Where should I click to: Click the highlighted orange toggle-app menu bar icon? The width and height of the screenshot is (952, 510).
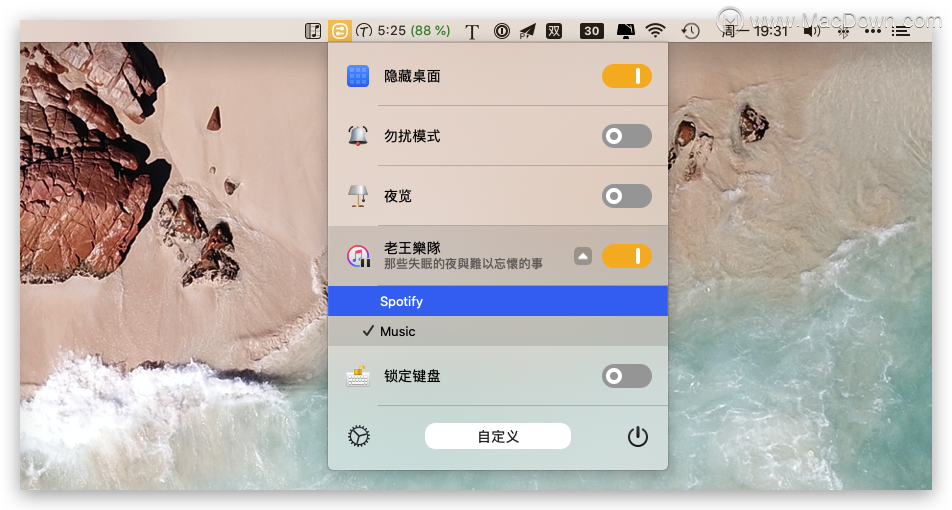[x=339, y=30]
